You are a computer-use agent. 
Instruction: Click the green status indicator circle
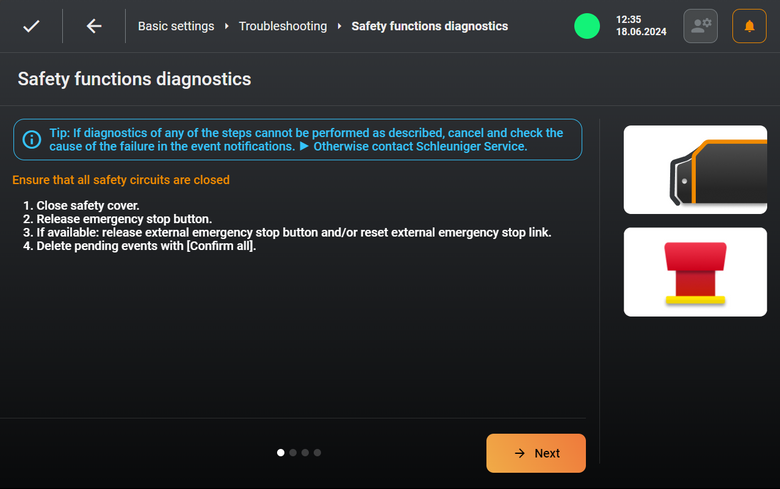point(587,26)
